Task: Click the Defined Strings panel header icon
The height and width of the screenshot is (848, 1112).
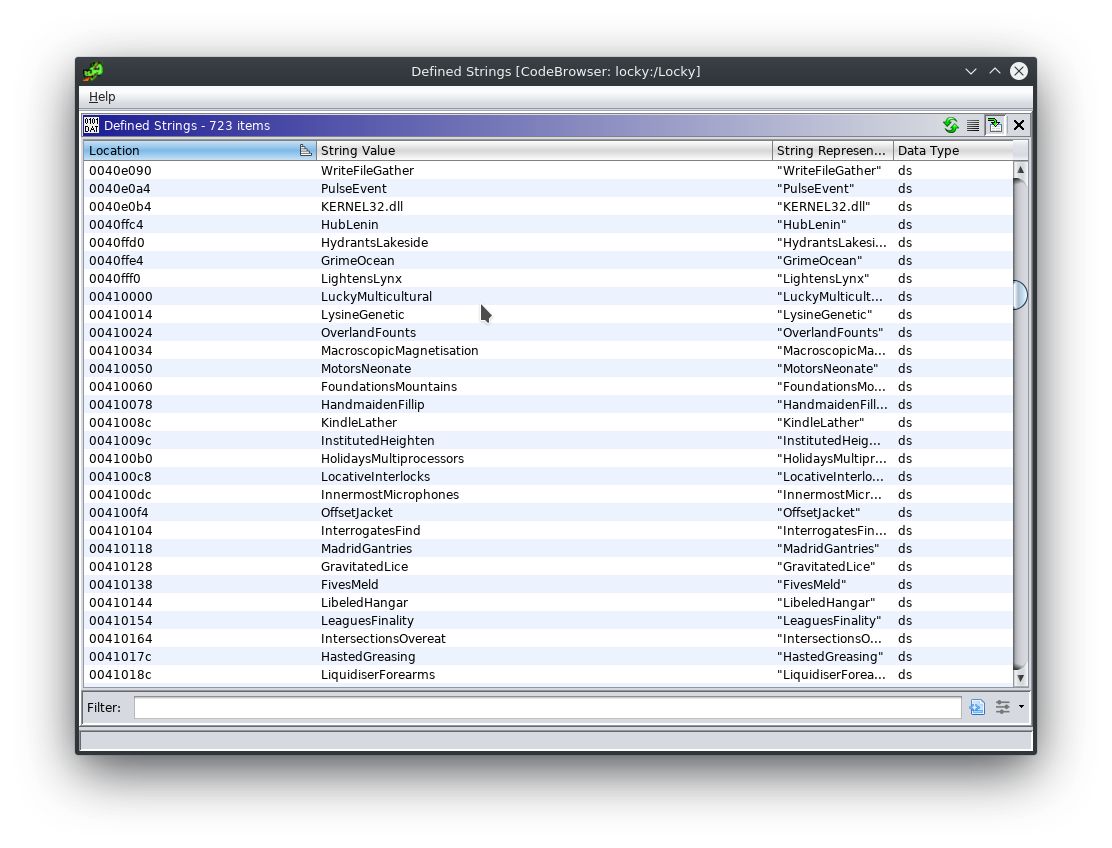Action: point(91,125)
